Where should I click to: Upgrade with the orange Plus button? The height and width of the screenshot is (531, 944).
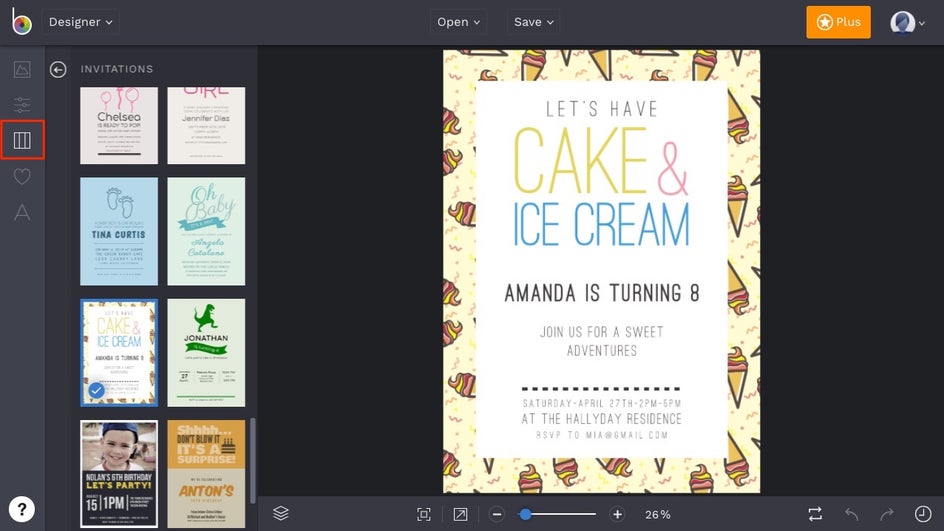point(838,22)
